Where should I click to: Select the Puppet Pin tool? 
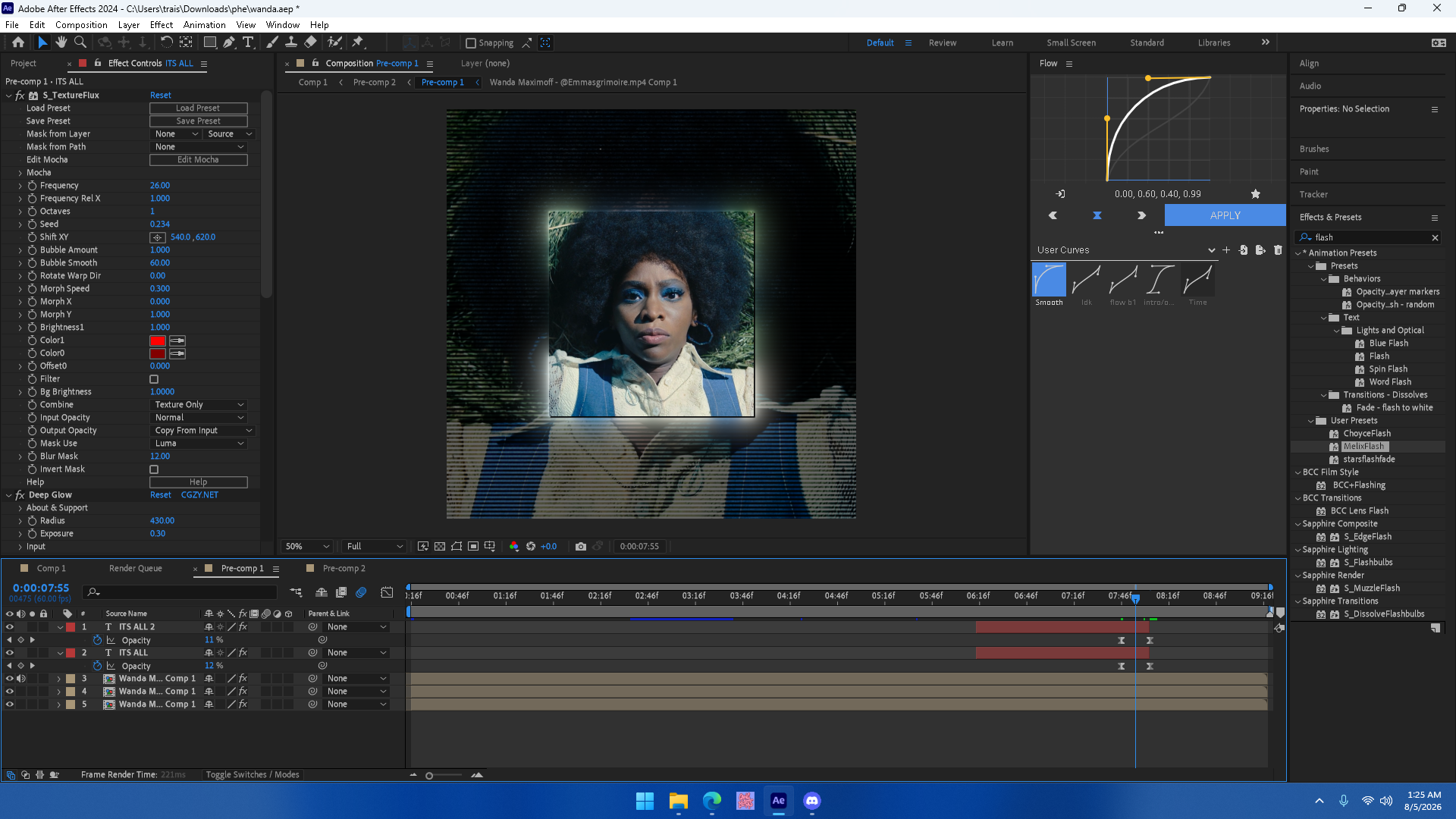pos(358,42)
